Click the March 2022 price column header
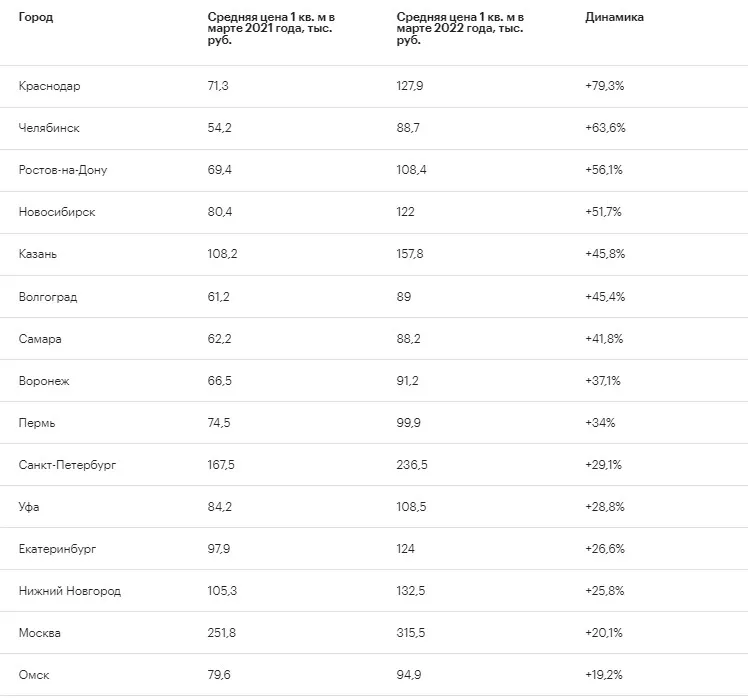 click(x=459, y=29)
